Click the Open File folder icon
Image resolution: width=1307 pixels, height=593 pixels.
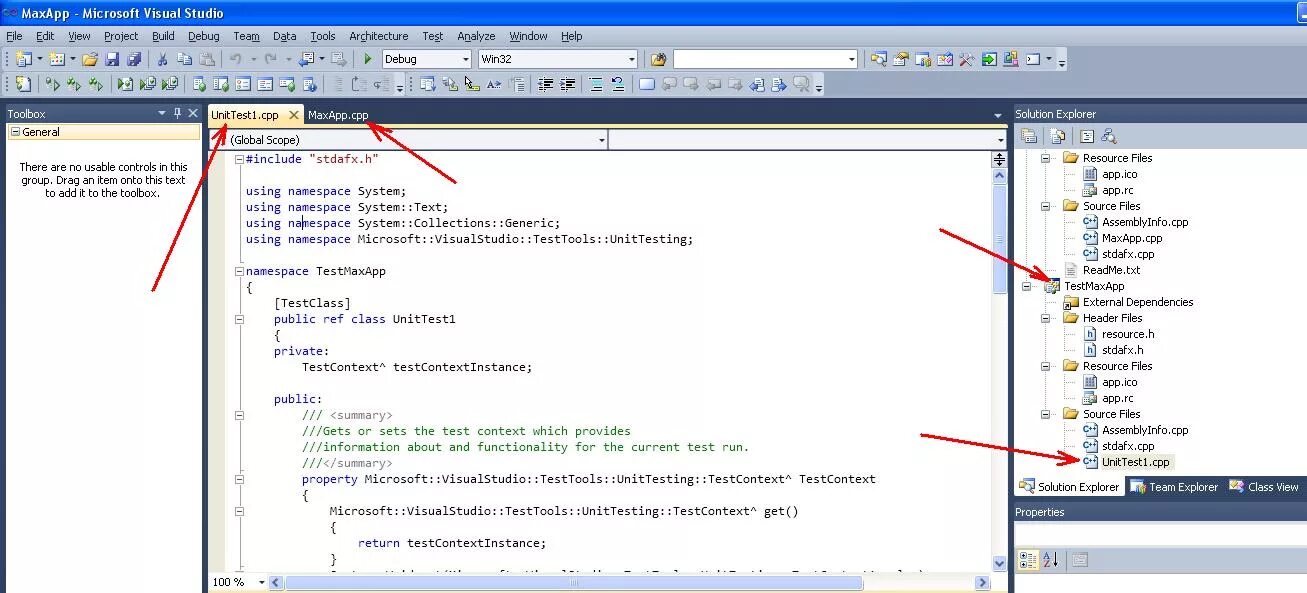pos(89,59)
